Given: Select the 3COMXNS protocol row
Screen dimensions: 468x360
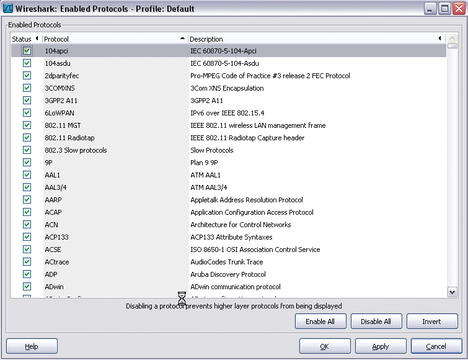Looking at the screenshot, I should 229,88.
